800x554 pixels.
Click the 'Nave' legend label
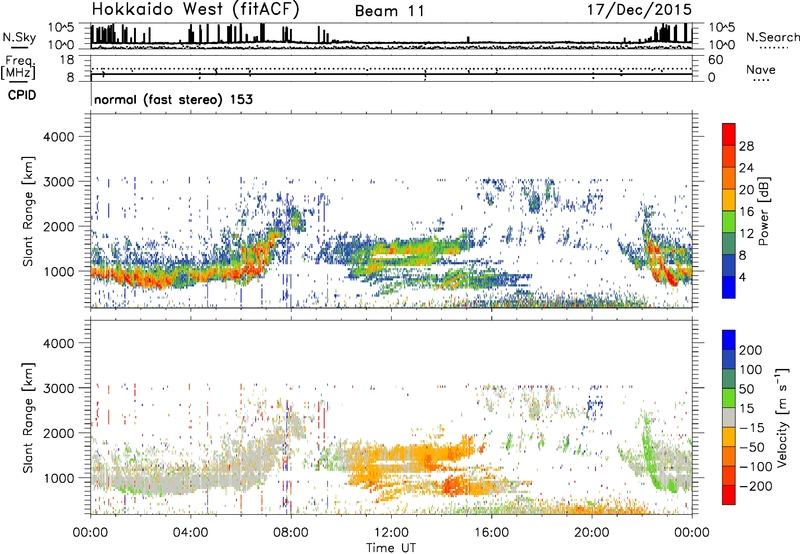761,69
